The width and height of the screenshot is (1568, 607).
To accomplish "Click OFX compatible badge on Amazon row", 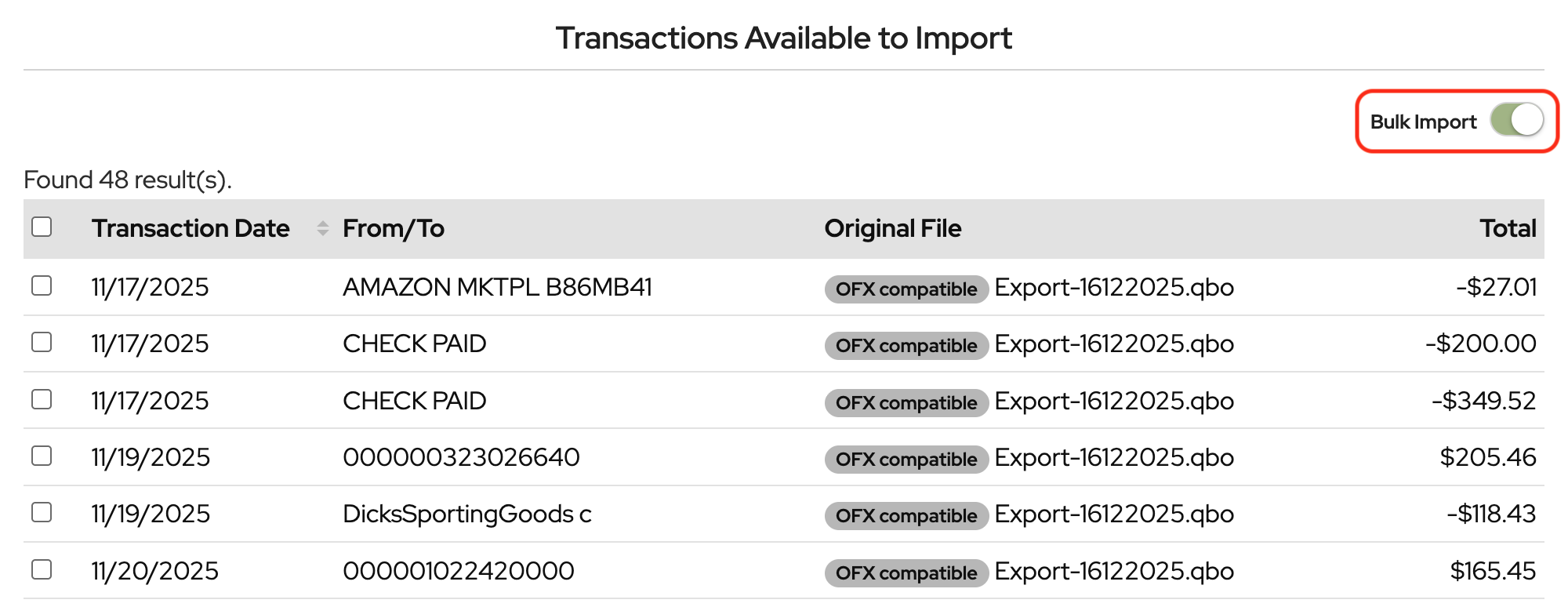I will pos(906,289).
